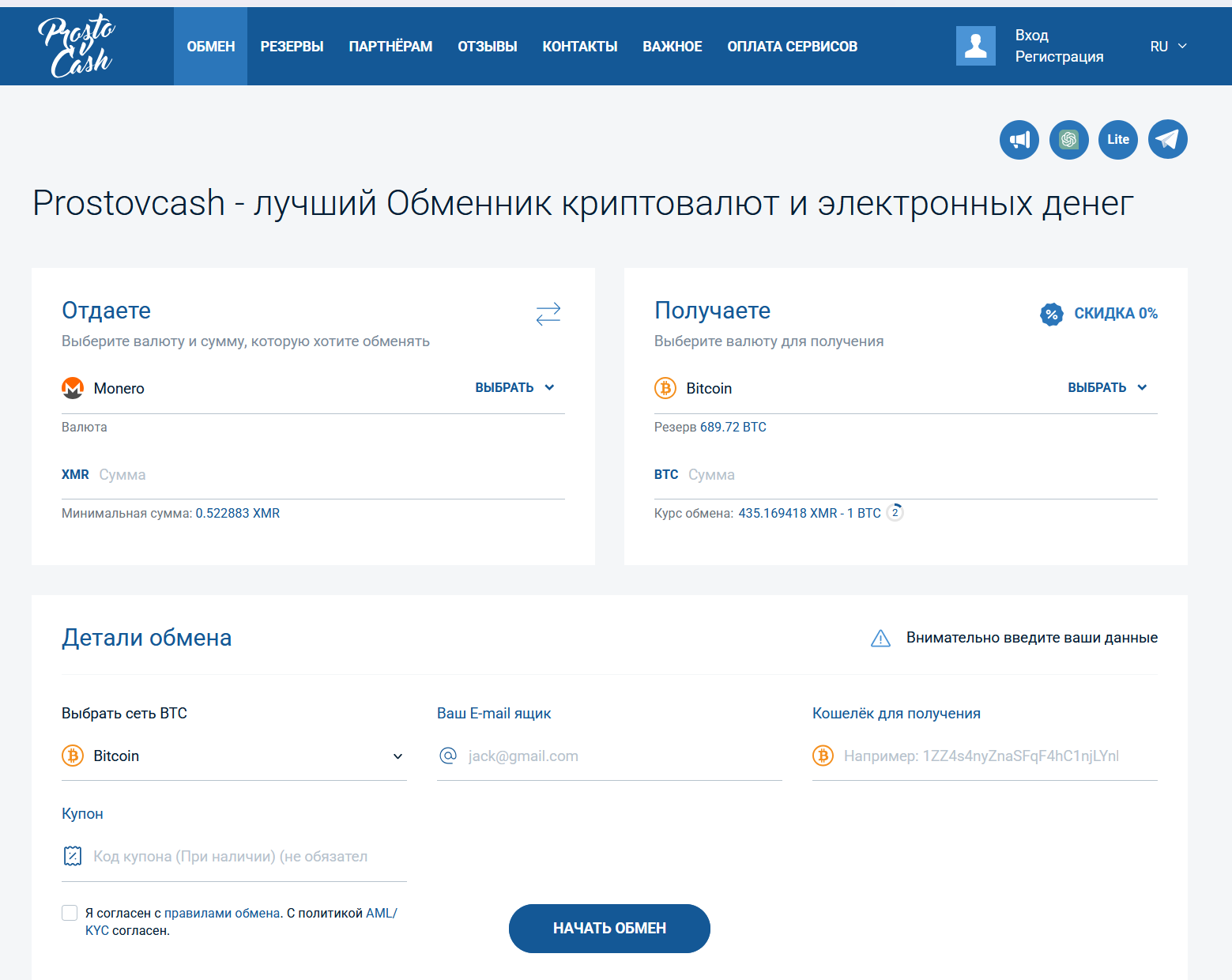Open the ПАРТНЁРАМ menu item
This screenshot has width=1232, height=980.
[x=390, y=47]
